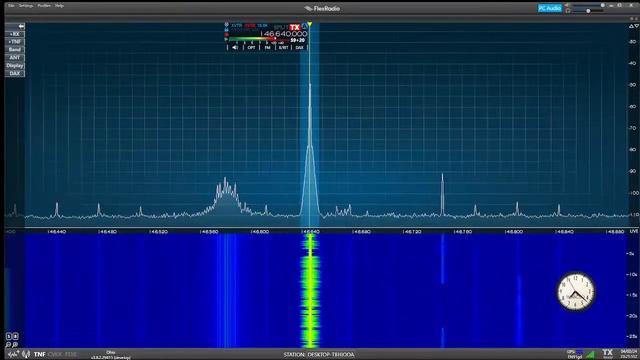Open the slice DAX tab
The width and height of the screenshot is (640, 360).
tap(299, 47)
